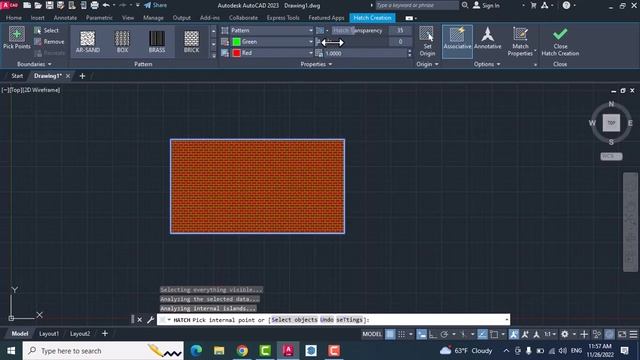Screen dimensions: 640x360
Task: Open the Manage ribbon tab
Action: (153, 18)
